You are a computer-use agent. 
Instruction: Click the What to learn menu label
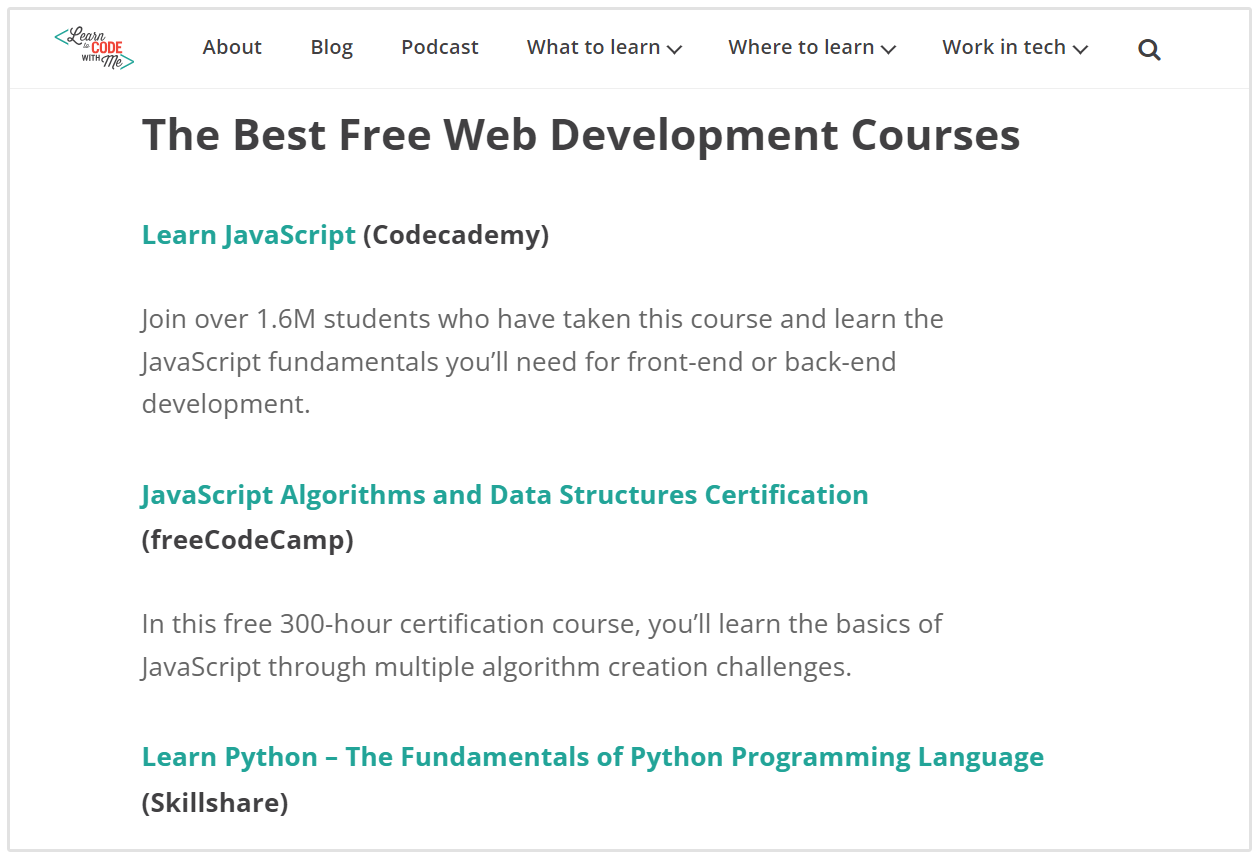click(x=593, y=47)
